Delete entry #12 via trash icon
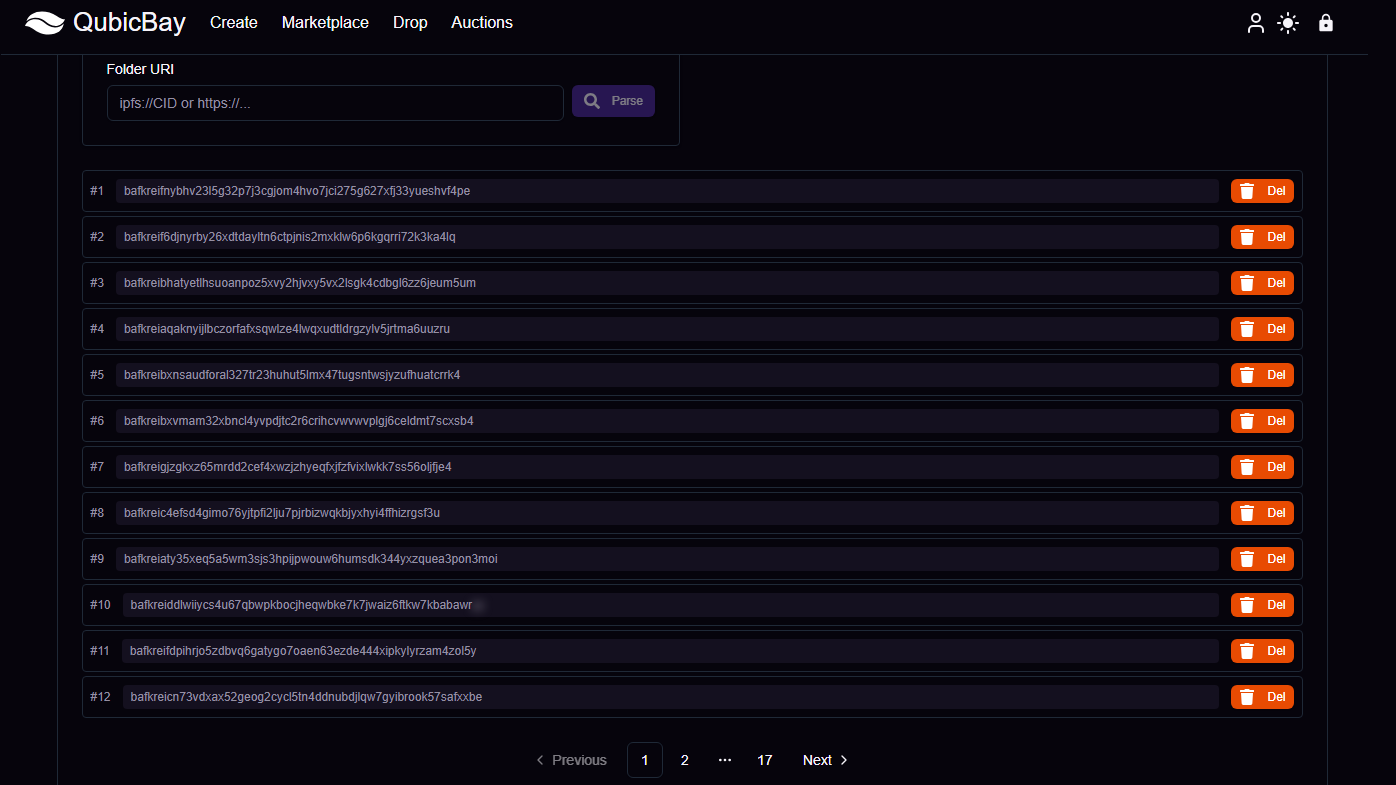This screenshot has height=785, width=1396. point(1262,697)
